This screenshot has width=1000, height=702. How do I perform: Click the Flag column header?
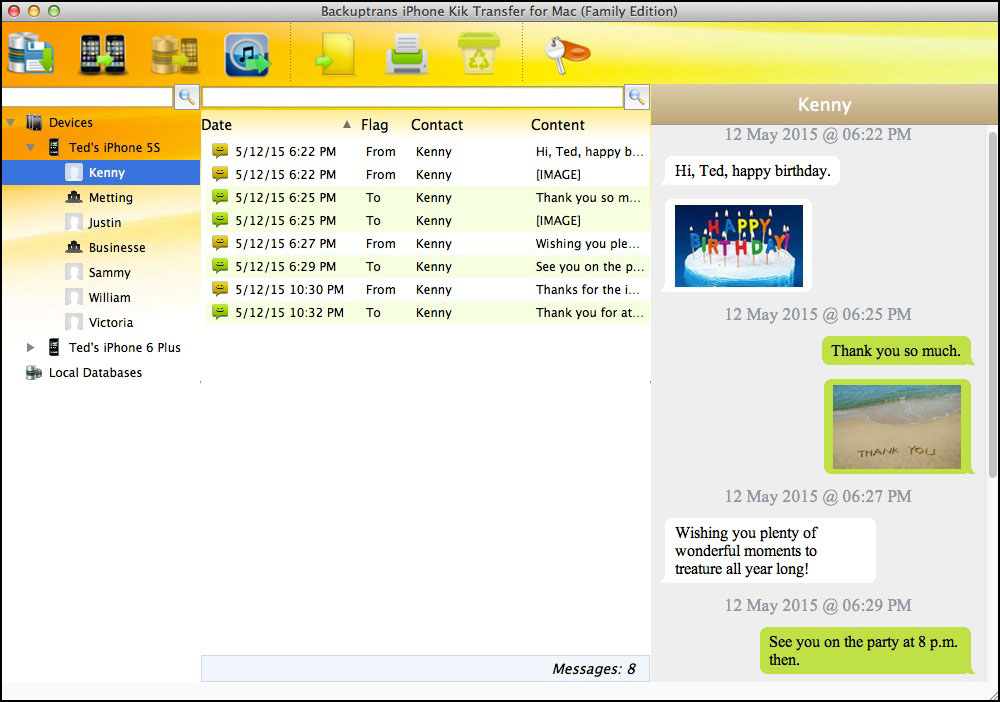tap(374, 125)
